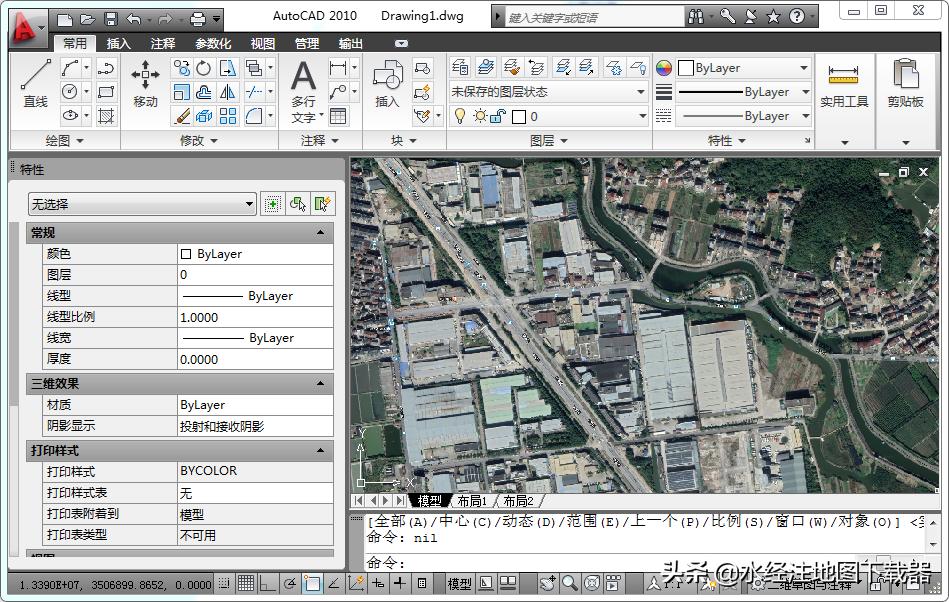
Task: Switch to the 布局1 layout tab
Action: pyautogui.click(x=472, y=501)
